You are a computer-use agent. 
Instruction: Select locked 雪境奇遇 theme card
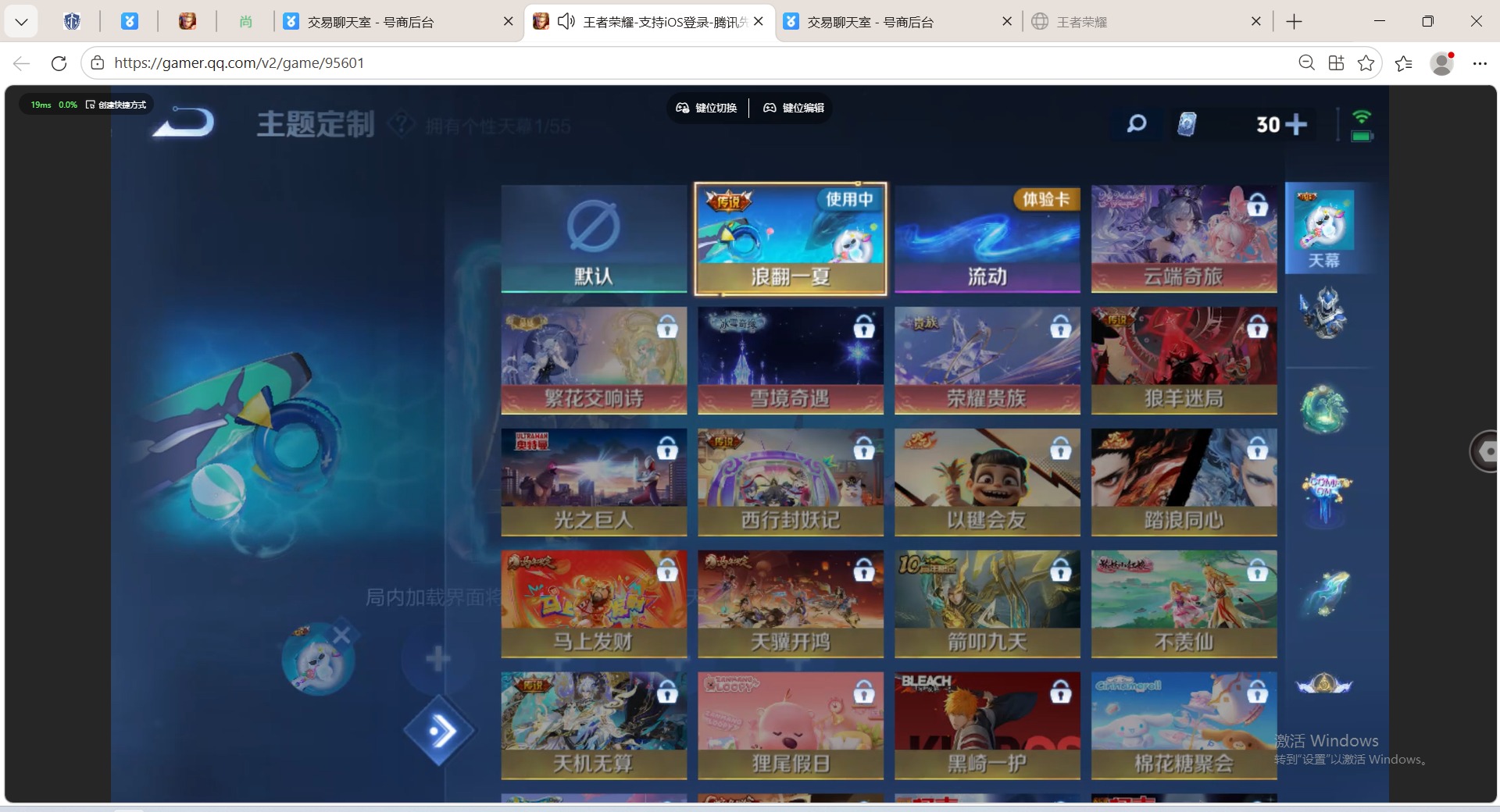[x=791, y=360]
